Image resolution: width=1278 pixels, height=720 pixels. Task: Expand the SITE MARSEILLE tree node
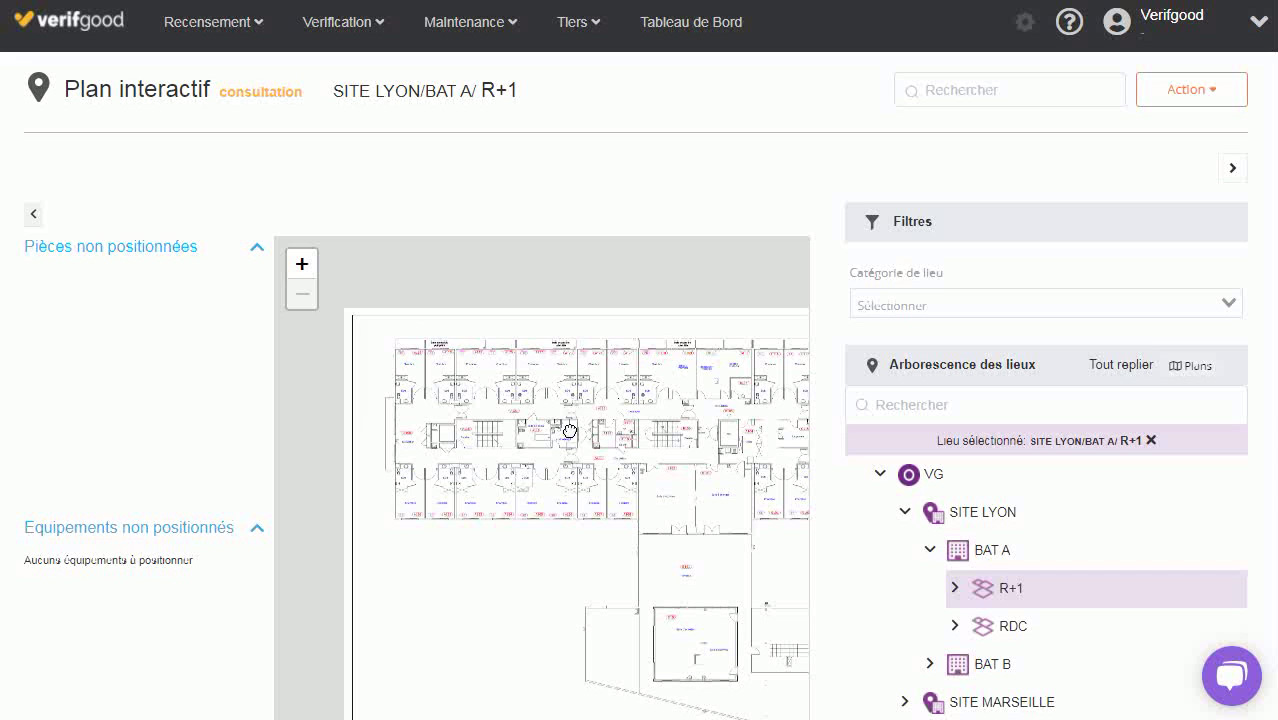(x=905, y=702)
